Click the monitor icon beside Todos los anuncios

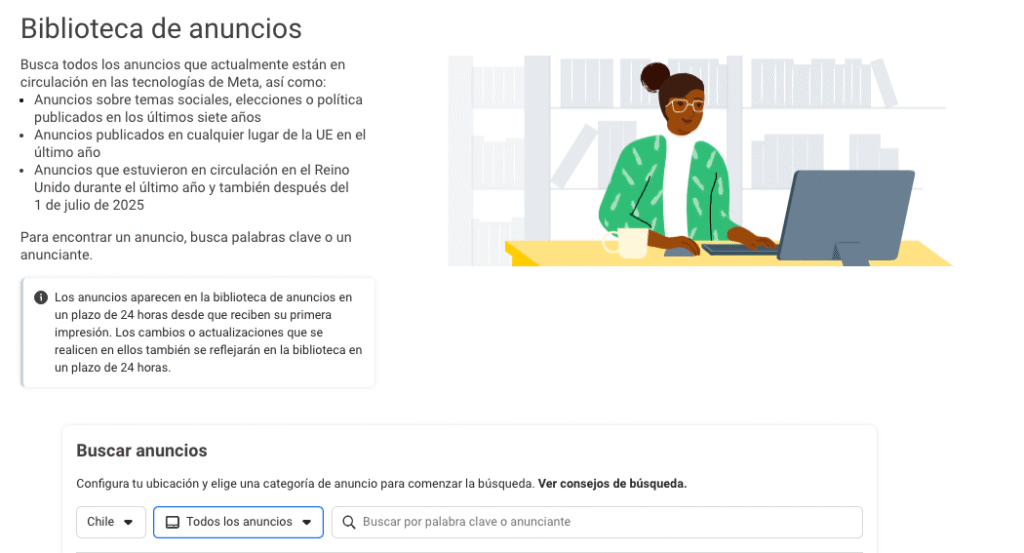[x=172, y=522]
